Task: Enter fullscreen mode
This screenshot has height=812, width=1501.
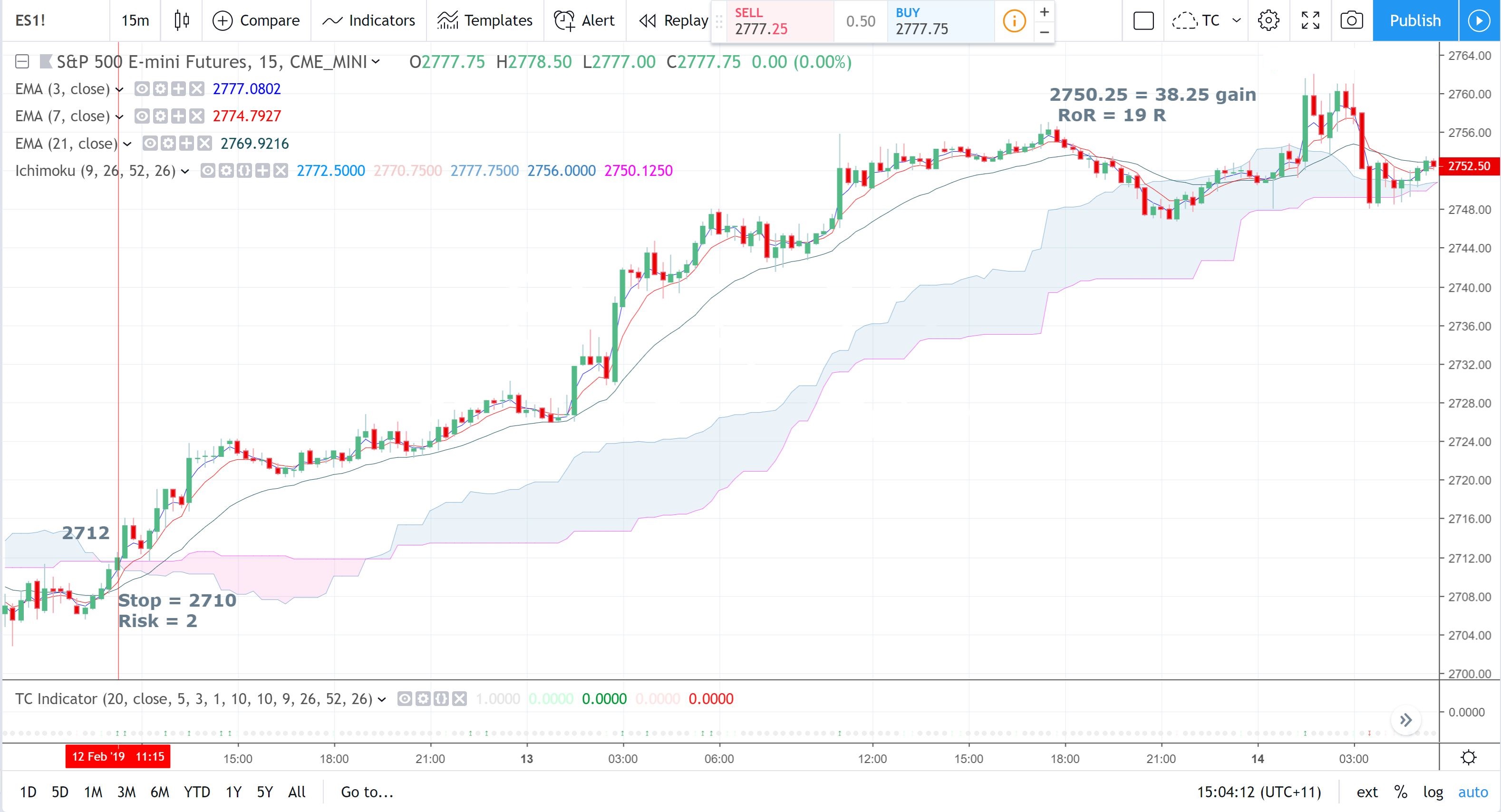Action: click(1310, 20)
